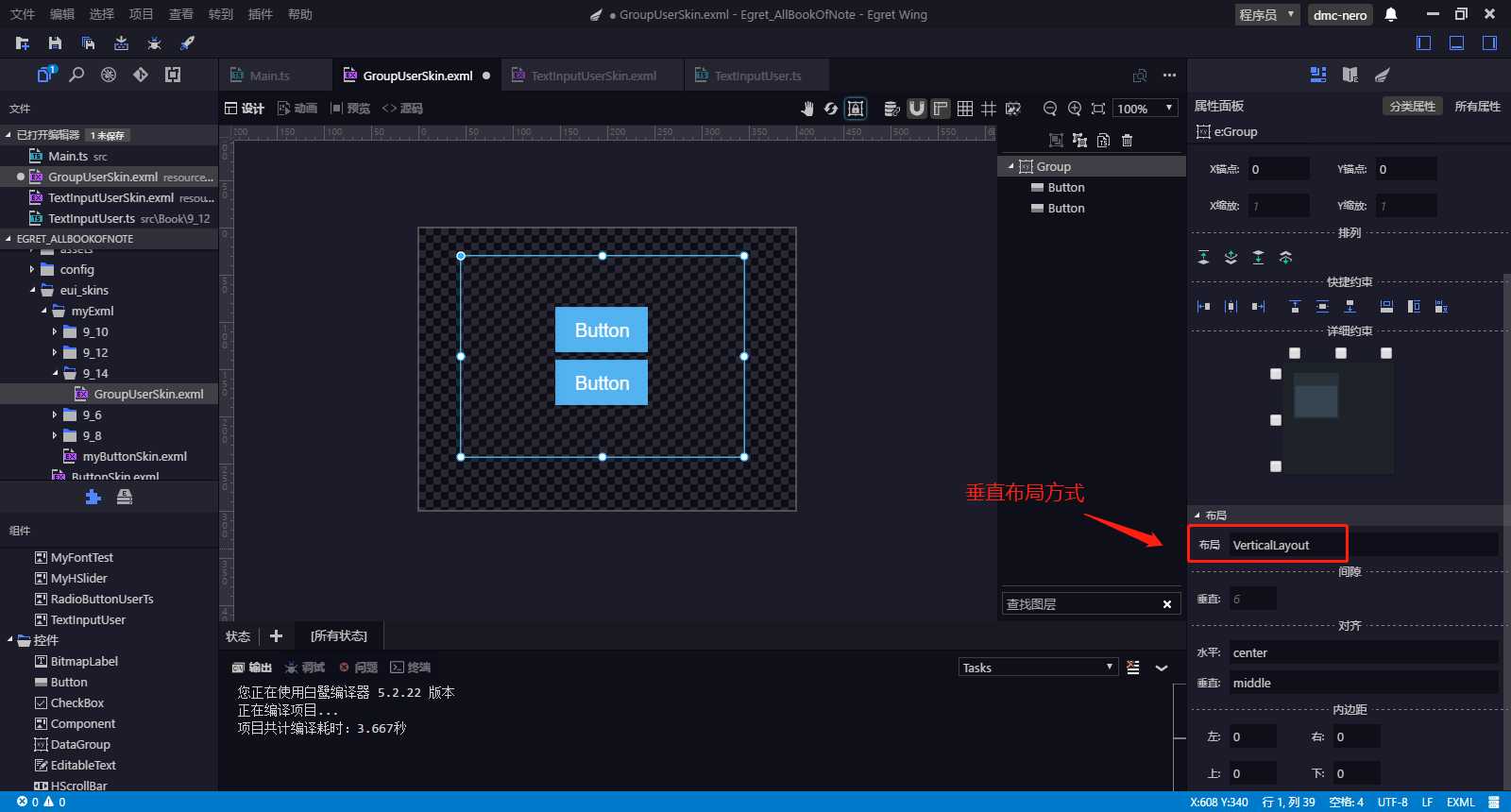The height and width of the screenshot is (812, 1511).
Task: Open the 插件 menu
Action: [261, 14]
